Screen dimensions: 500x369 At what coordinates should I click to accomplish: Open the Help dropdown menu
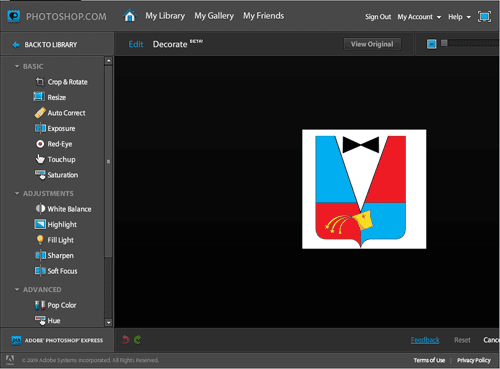coord(459,17)
